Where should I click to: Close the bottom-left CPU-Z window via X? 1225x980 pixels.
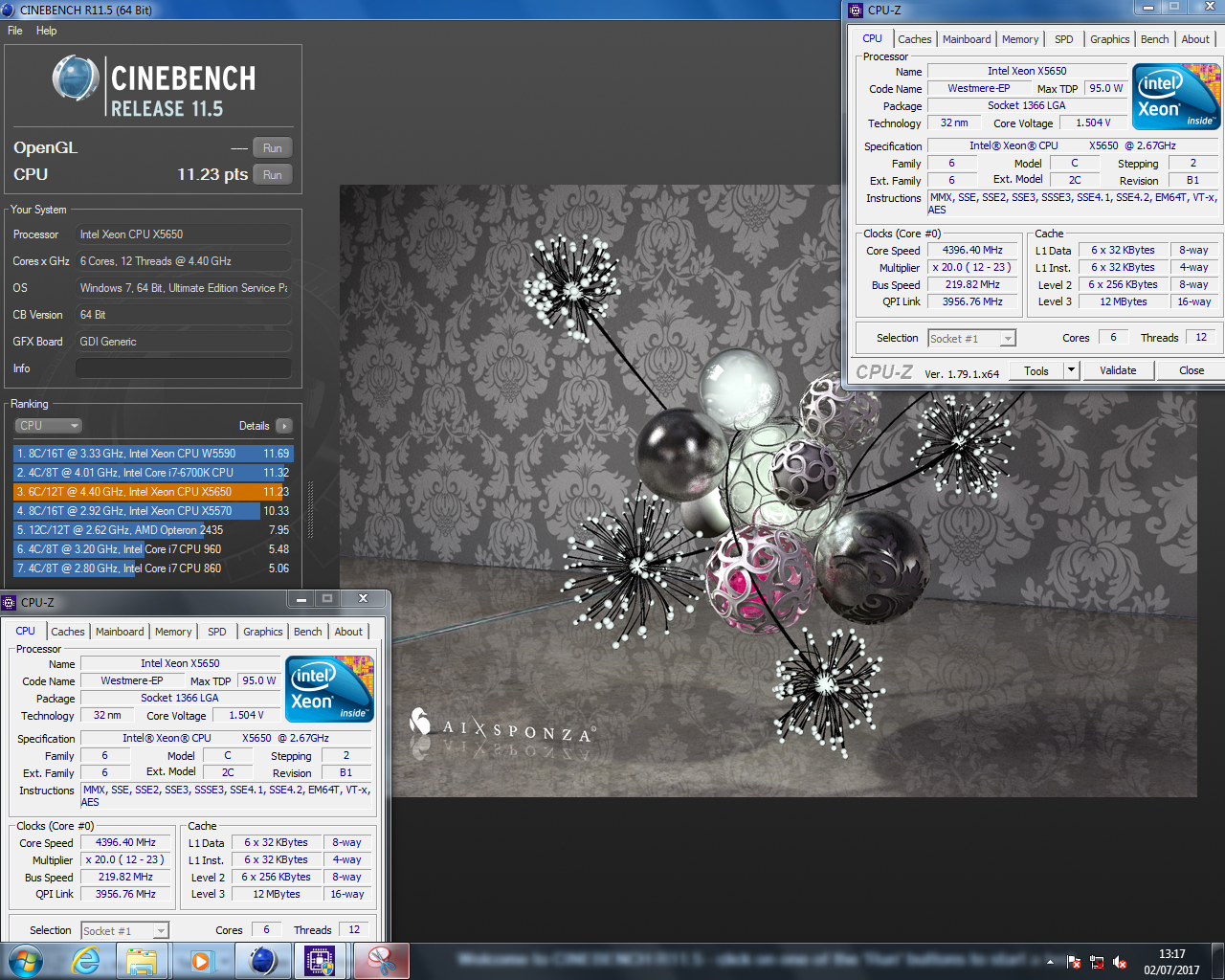point(363,599)
